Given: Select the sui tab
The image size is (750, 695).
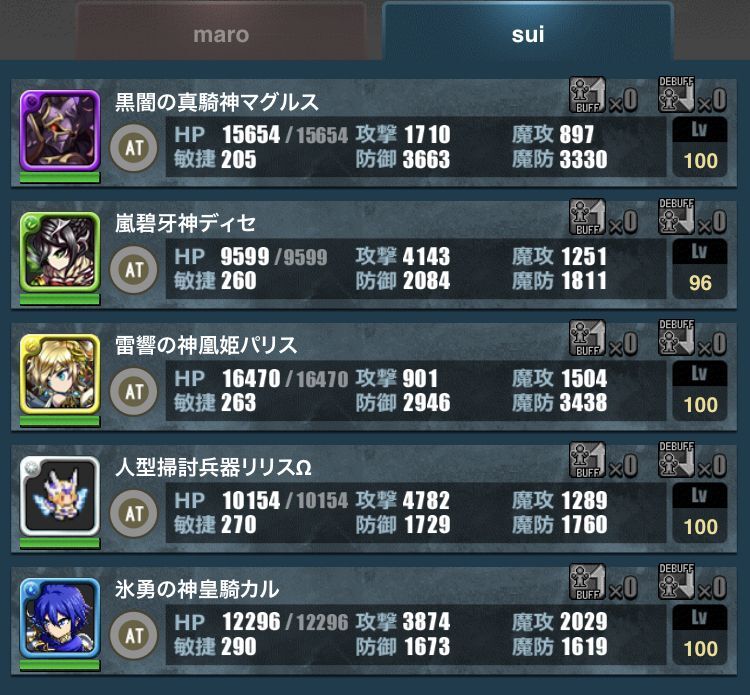Looking at the screenshot, I should pos(528,32).
